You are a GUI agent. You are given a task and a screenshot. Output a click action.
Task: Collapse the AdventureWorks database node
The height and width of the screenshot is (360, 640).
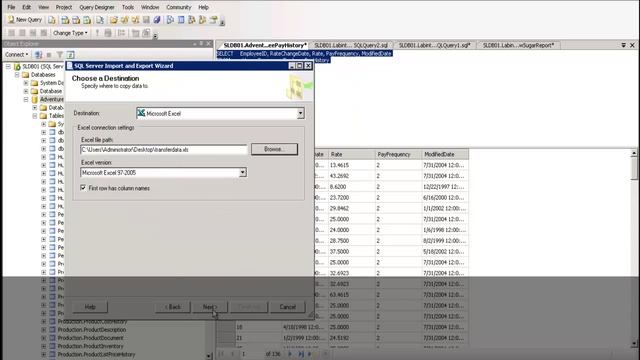26,99
